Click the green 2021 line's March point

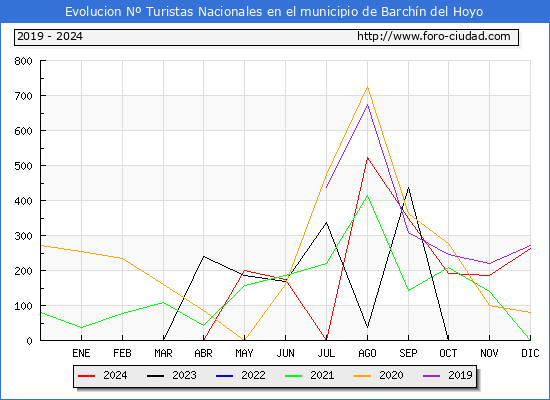pos(163,302)
